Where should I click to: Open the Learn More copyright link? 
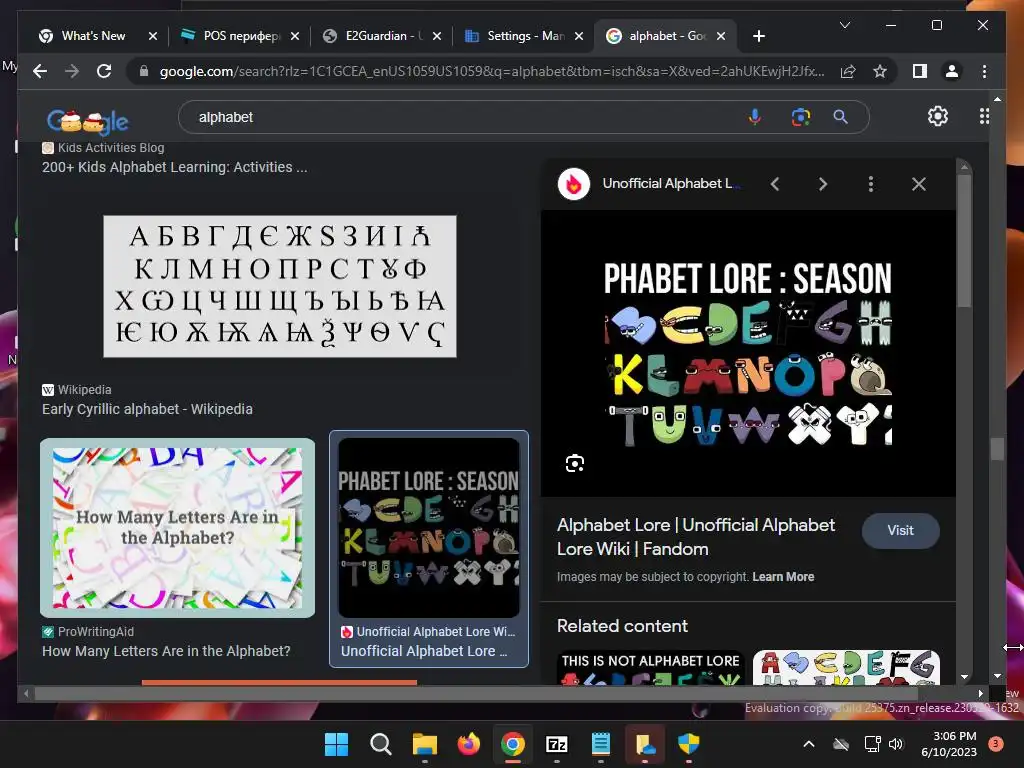[783, 577]
